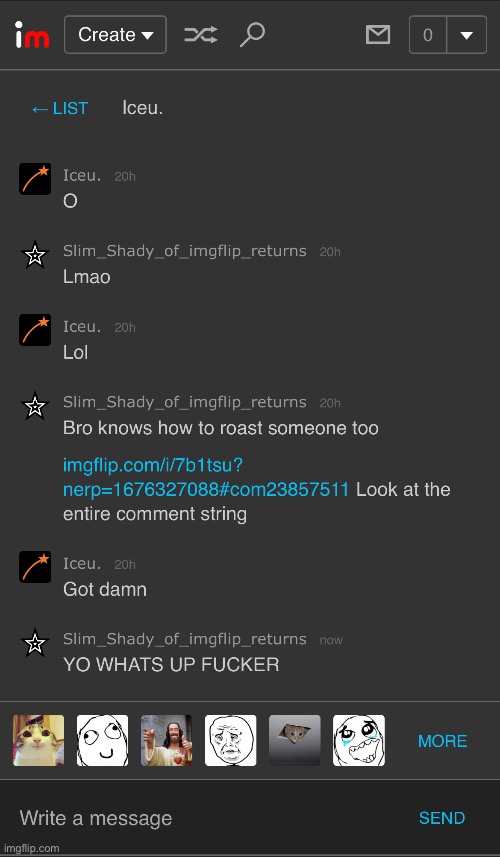Open the envelope messages icon
Image resolution: width=500 pixels, height=857 pixels.
(x=378, y=35)
